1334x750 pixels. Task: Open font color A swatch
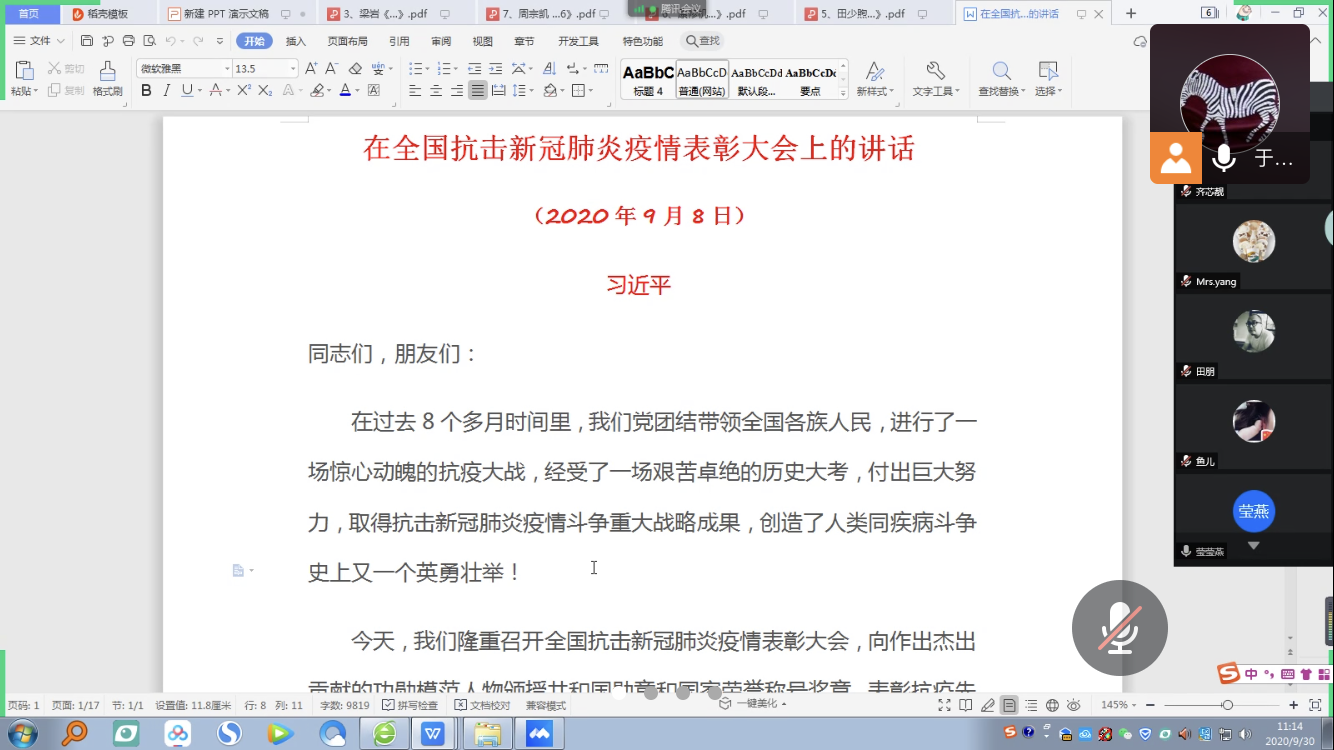tap(344, 90)
